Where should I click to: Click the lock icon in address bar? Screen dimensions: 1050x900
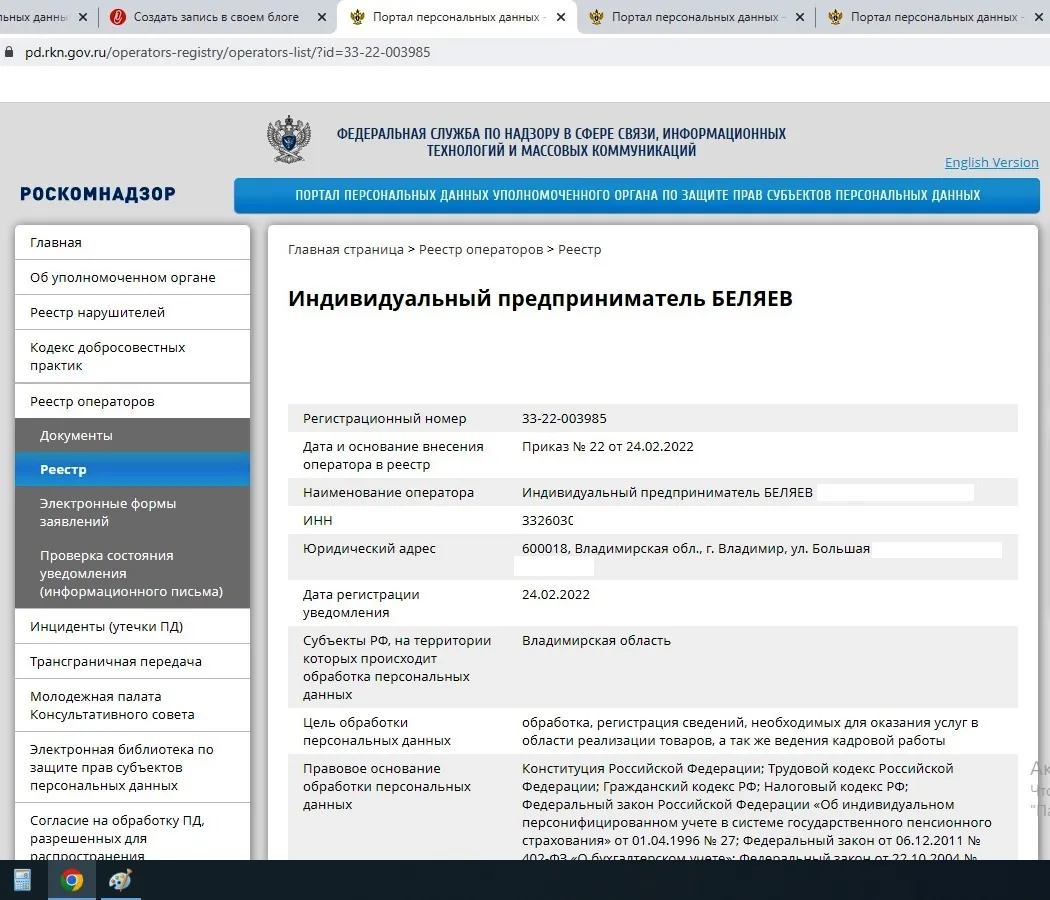(9, 52)
